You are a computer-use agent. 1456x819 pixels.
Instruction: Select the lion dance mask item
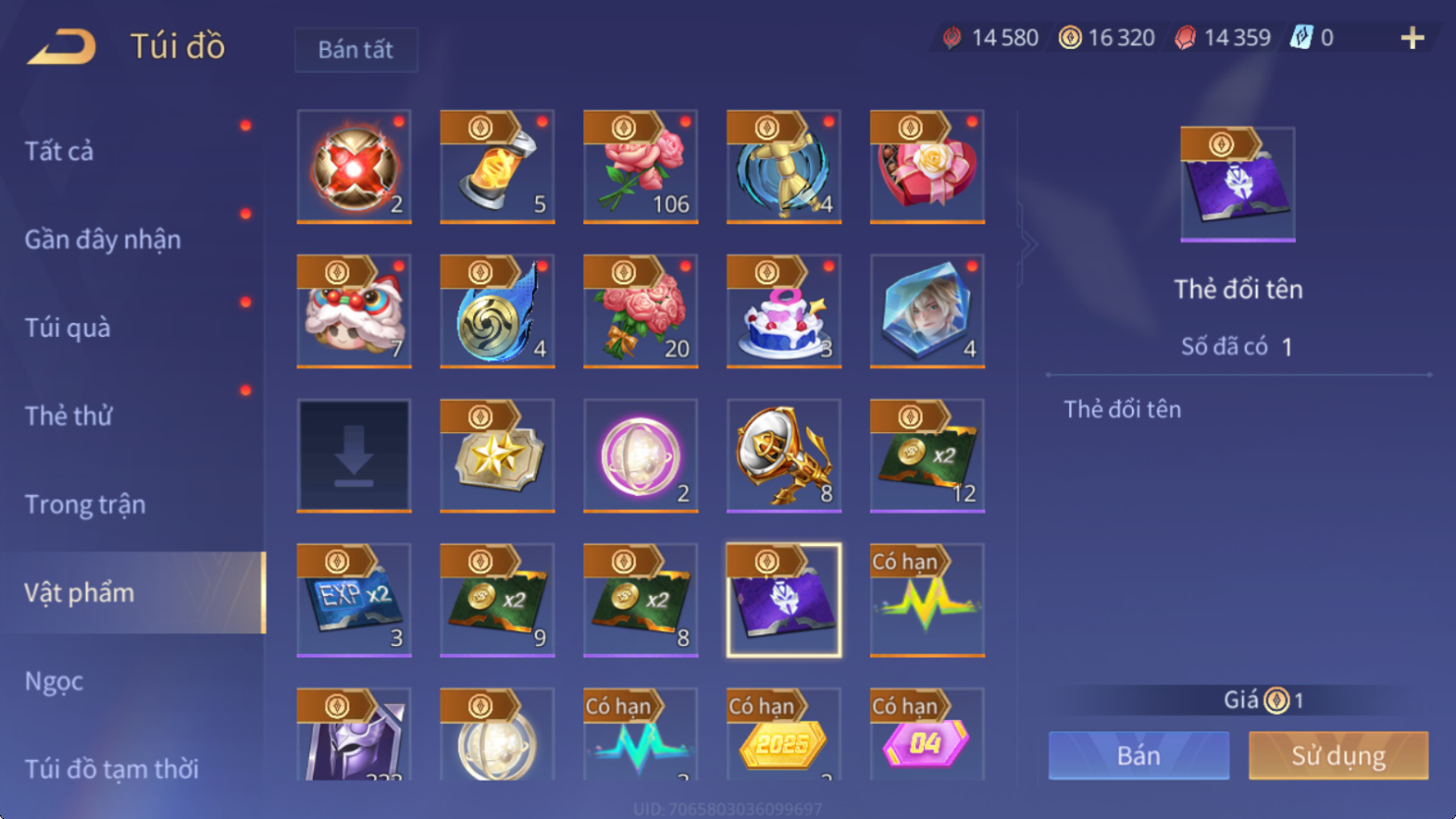[353, 310]
